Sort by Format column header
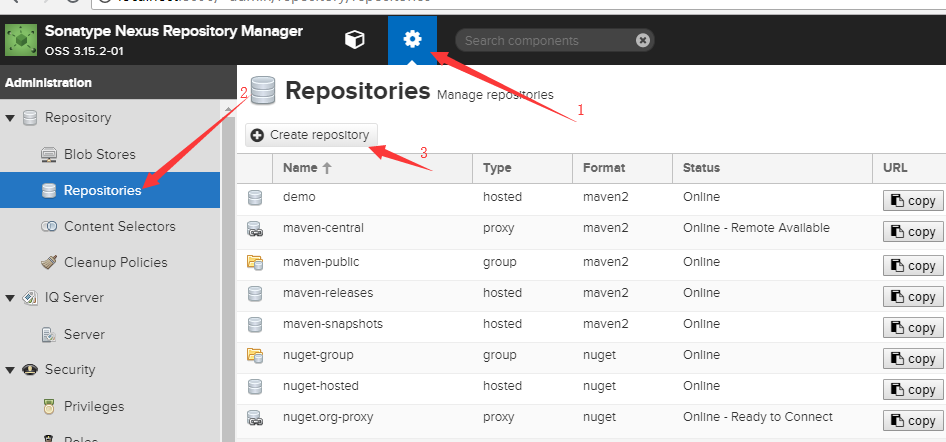Viewport: 946px width, 442px height. 623,168
